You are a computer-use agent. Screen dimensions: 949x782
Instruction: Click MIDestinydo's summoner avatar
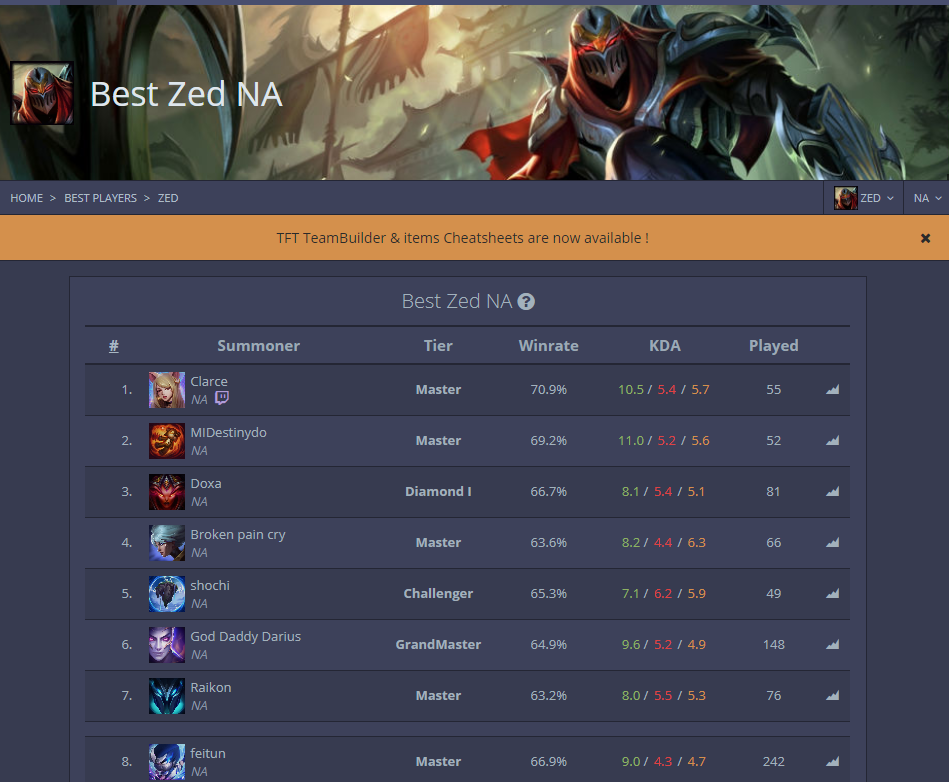[x=166, y=441]
